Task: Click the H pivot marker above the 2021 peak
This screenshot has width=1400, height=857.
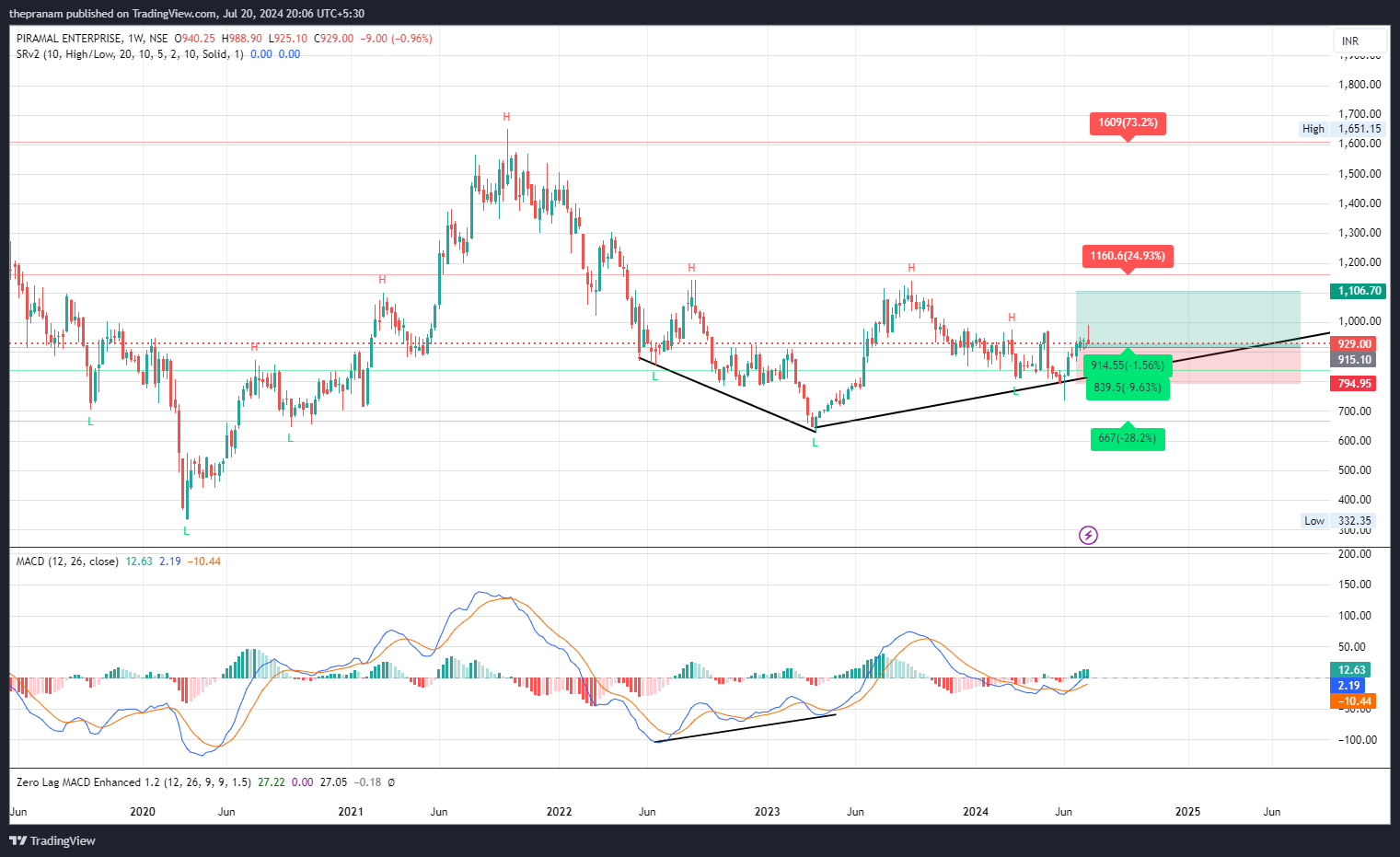Action: click(x=506, y=117)
